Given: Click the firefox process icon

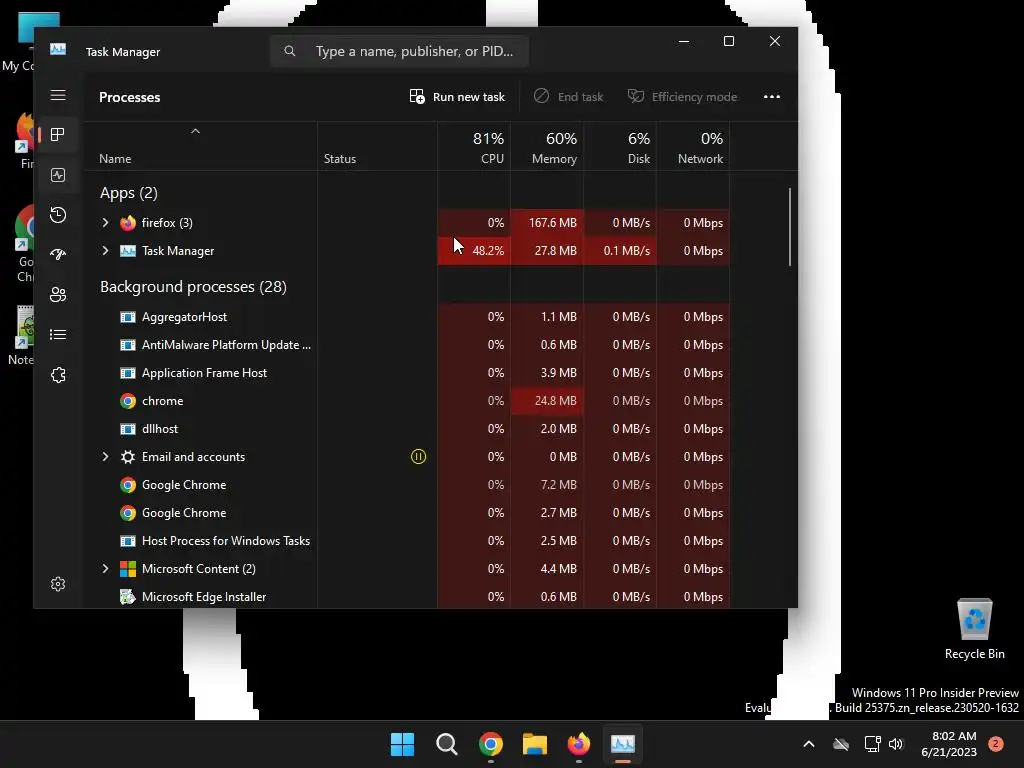Looking at the screenshot, I should pyautogui.click(x=128, y=223).
